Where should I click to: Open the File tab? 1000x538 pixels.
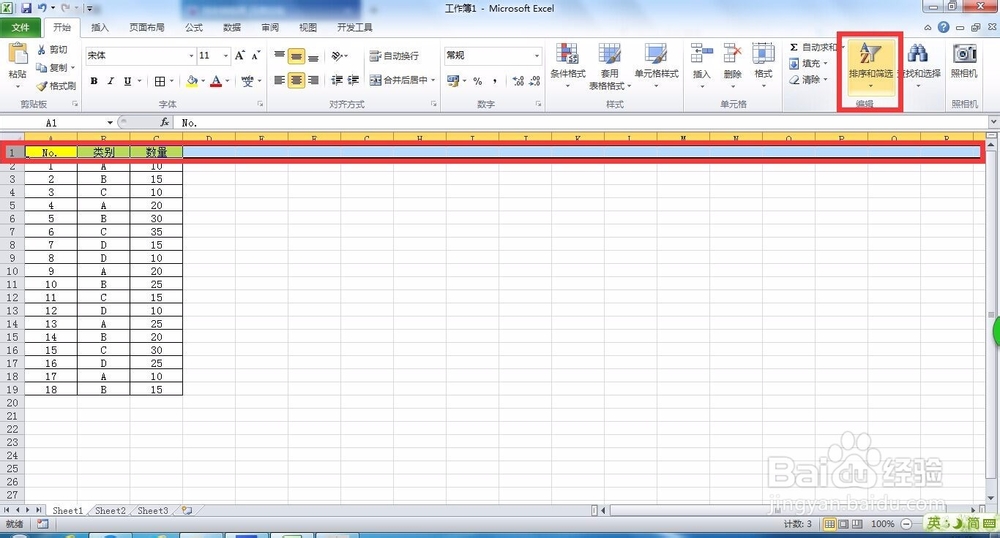point(20,27)
